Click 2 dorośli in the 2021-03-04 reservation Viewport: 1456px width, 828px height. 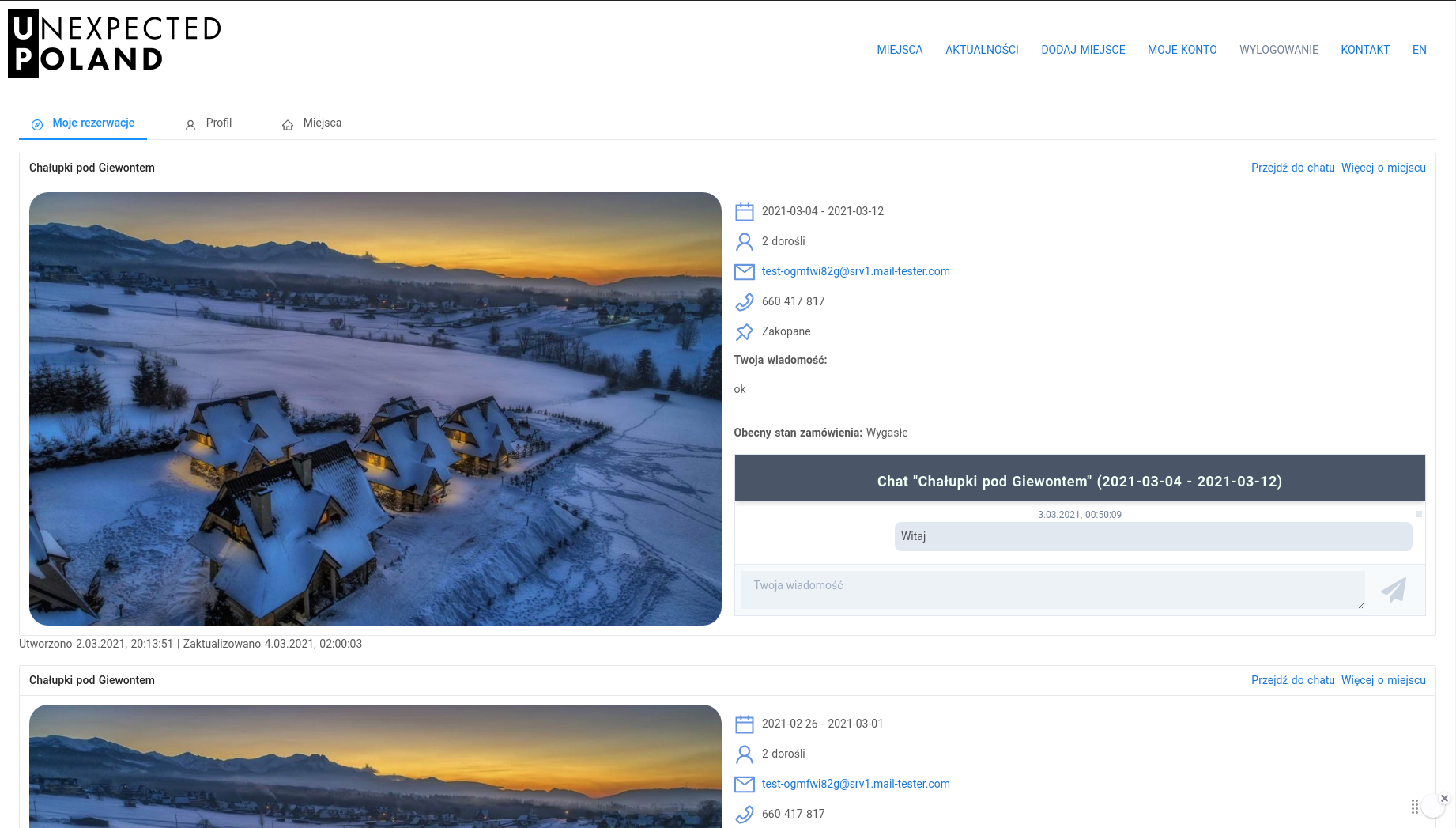[783, 241]
